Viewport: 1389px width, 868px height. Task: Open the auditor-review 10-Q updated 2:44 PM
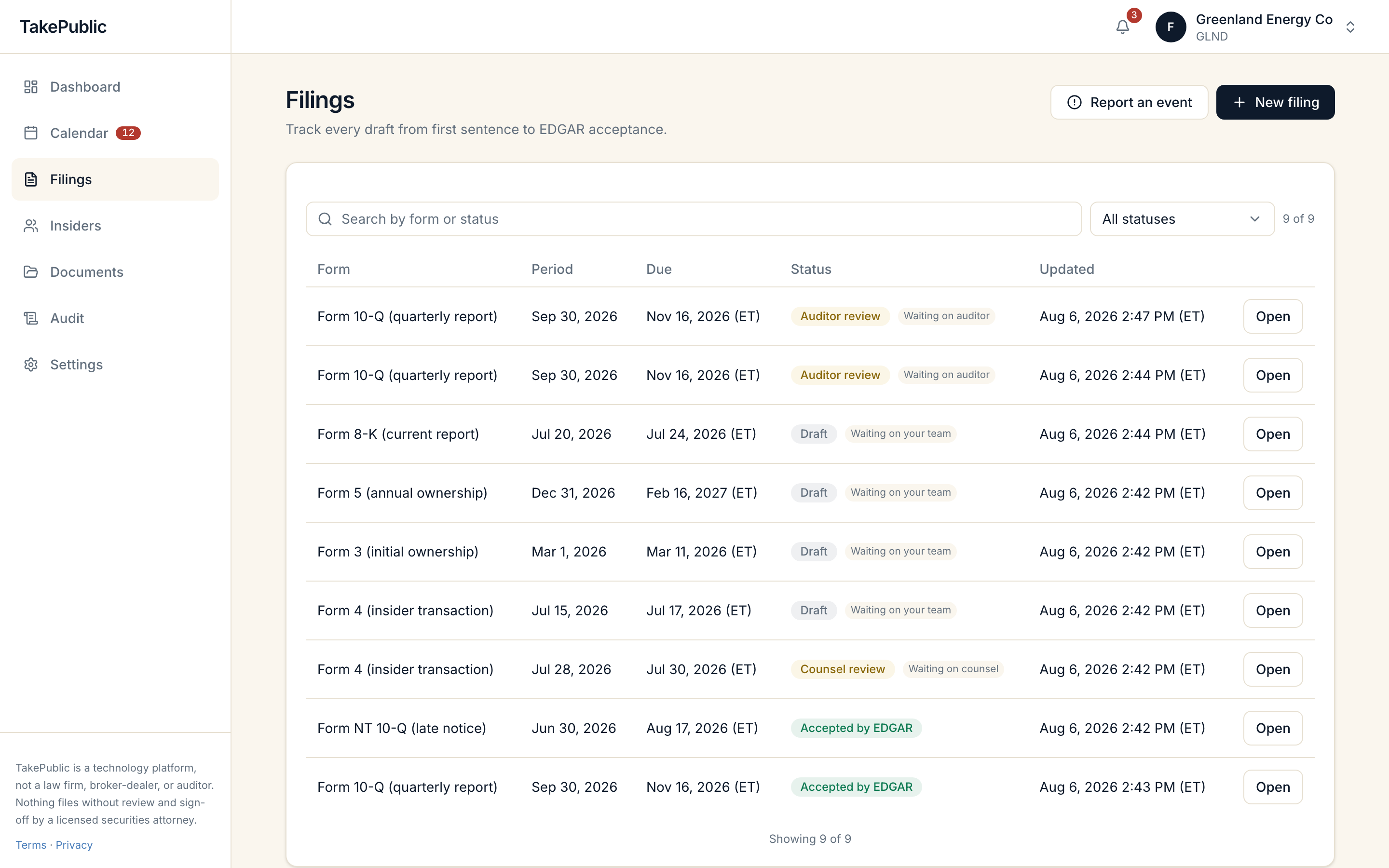pos(1272,376)
